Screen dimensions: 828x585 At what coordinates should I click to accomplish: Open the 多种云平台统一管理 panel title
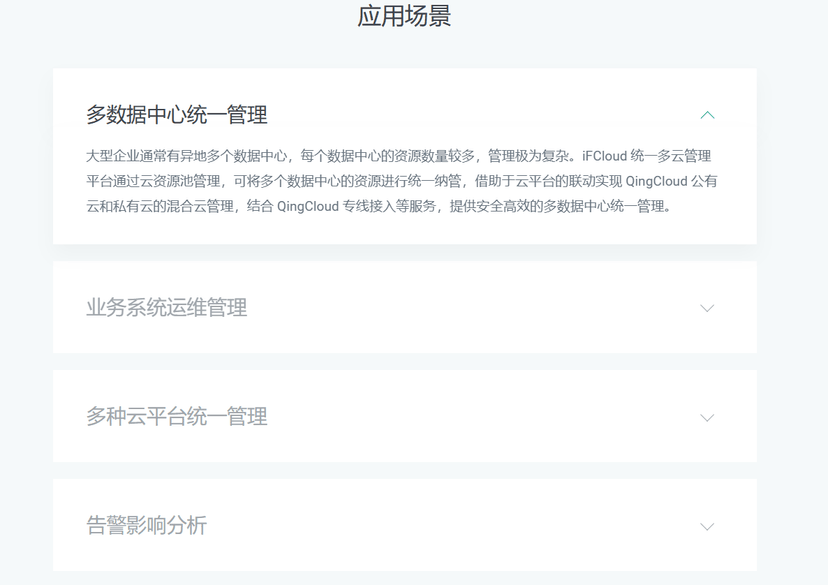click(177, 417)
